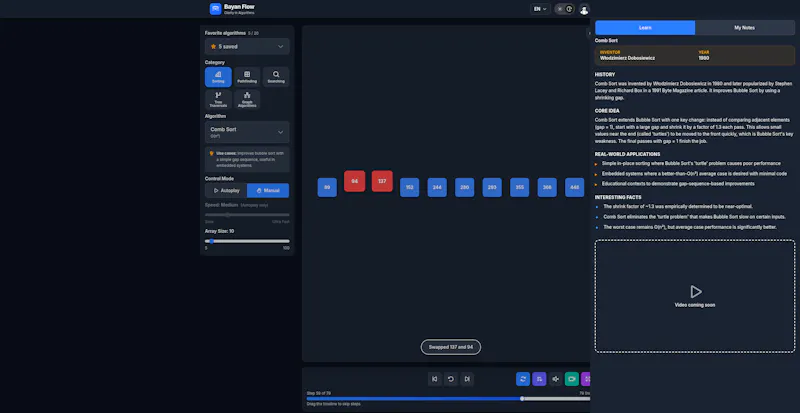Click the INTERESTING FACTS heading
The height and width of the screenshot is (413, 800).
(616, 197)
